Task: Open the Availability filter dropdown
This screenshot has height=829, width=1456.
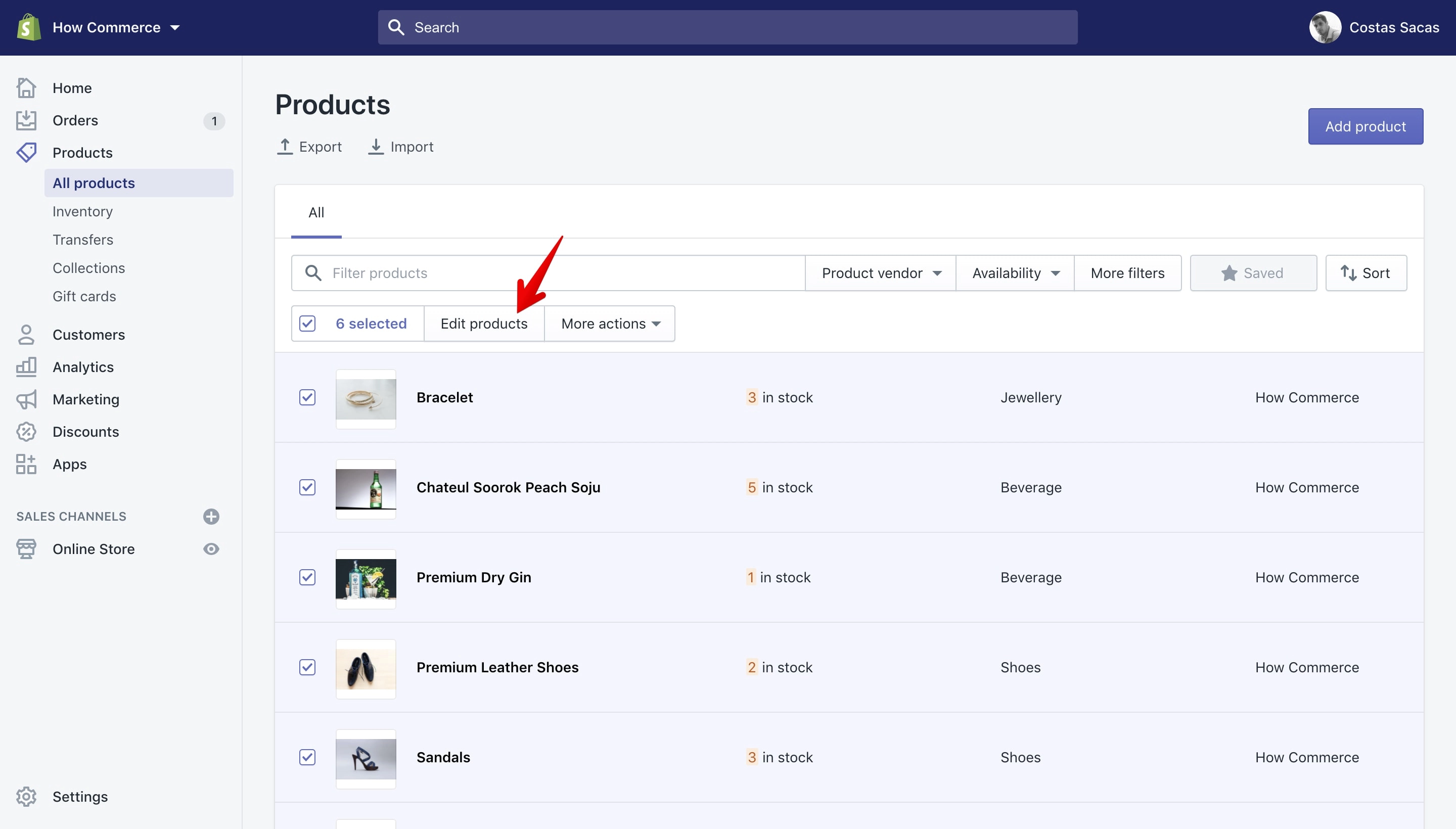Action: (1015, 273)
